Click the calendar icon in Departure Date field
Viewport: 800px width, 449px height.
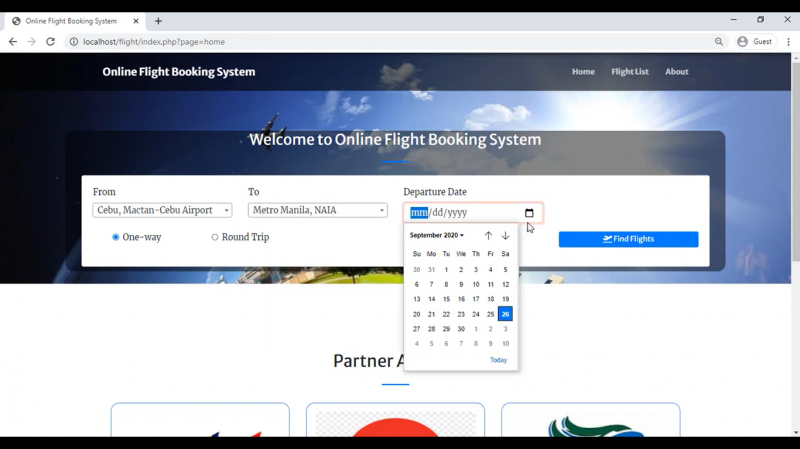coord(529,213)
